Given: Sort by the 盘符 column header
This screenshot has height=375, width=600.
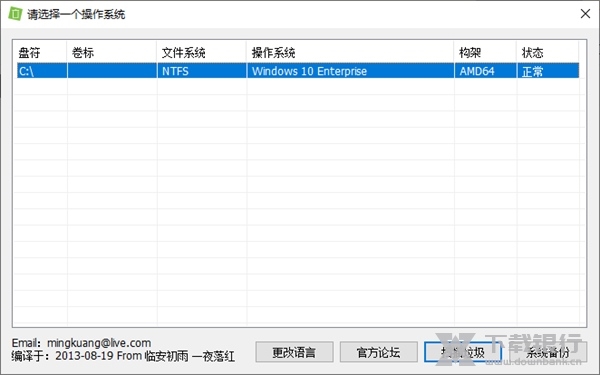Looking at the screenshot, I should coord(42,52).
